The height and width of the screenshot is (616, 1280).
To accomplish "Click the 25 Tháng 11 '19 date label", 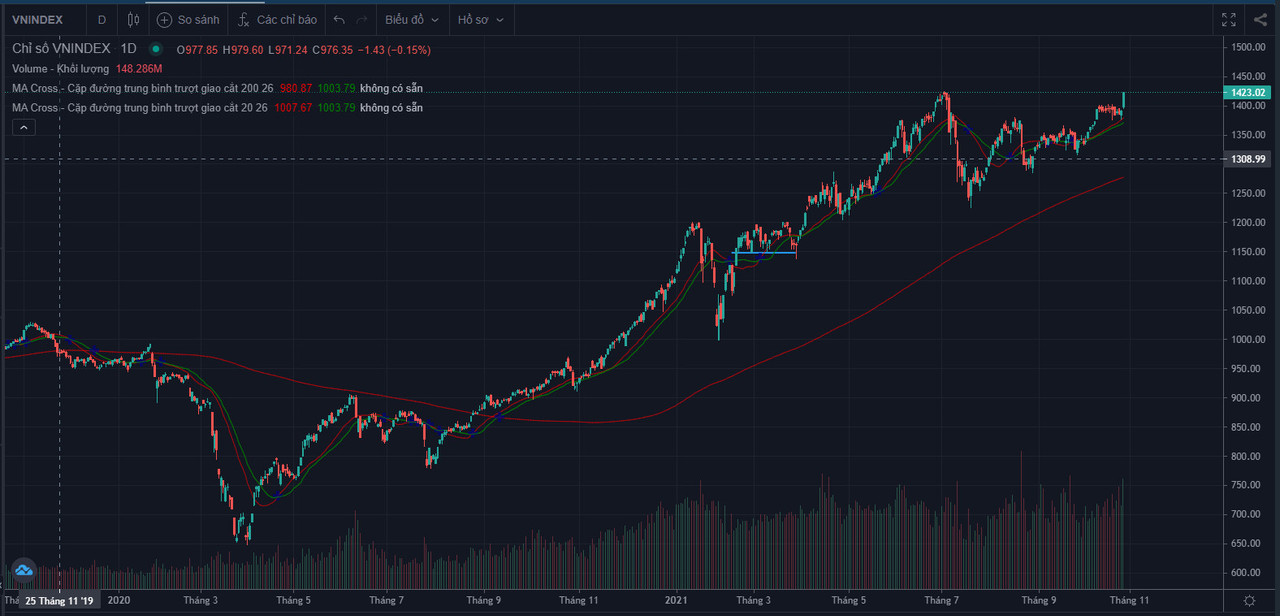I will (60, 601).
